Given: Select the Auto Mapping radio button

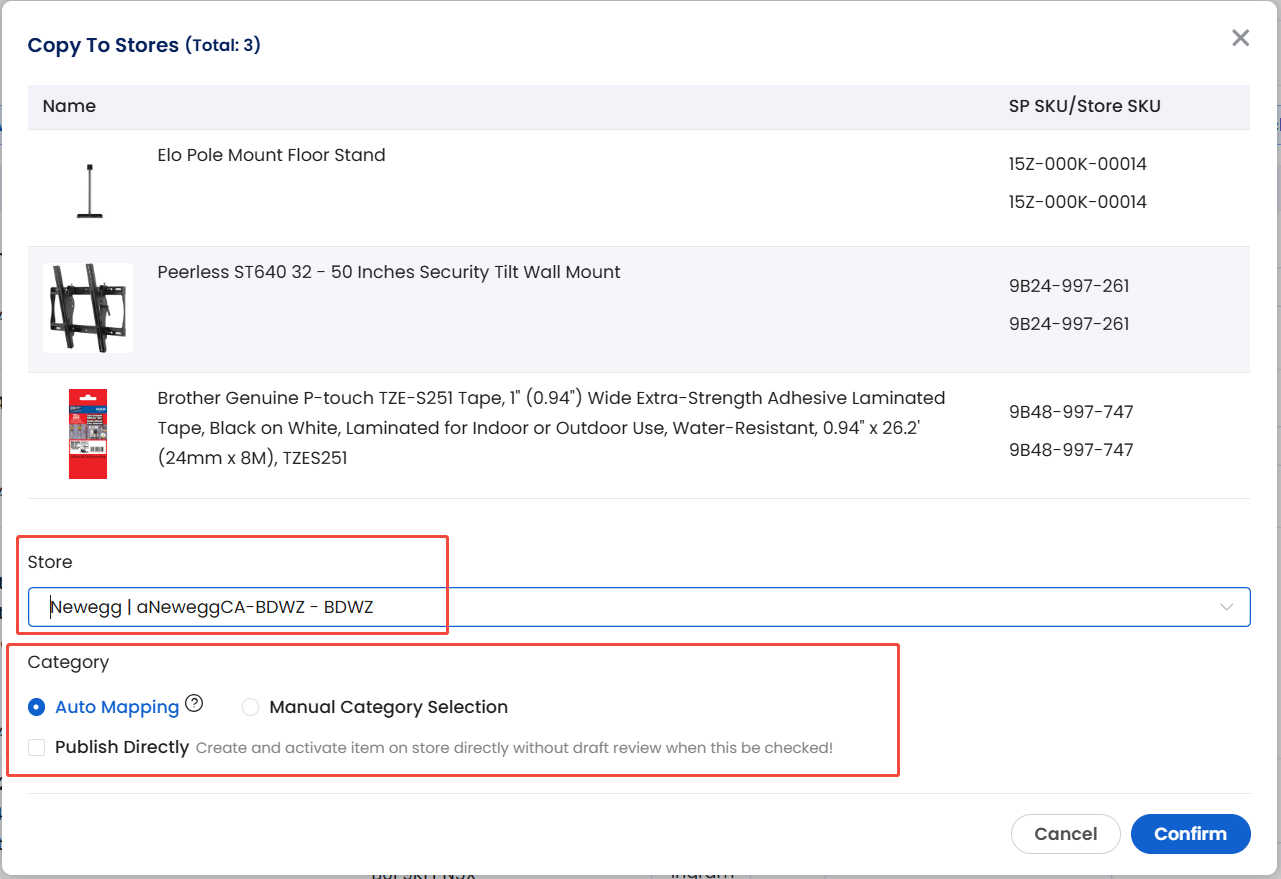Looking at the screenshot, I should (37, 707).
